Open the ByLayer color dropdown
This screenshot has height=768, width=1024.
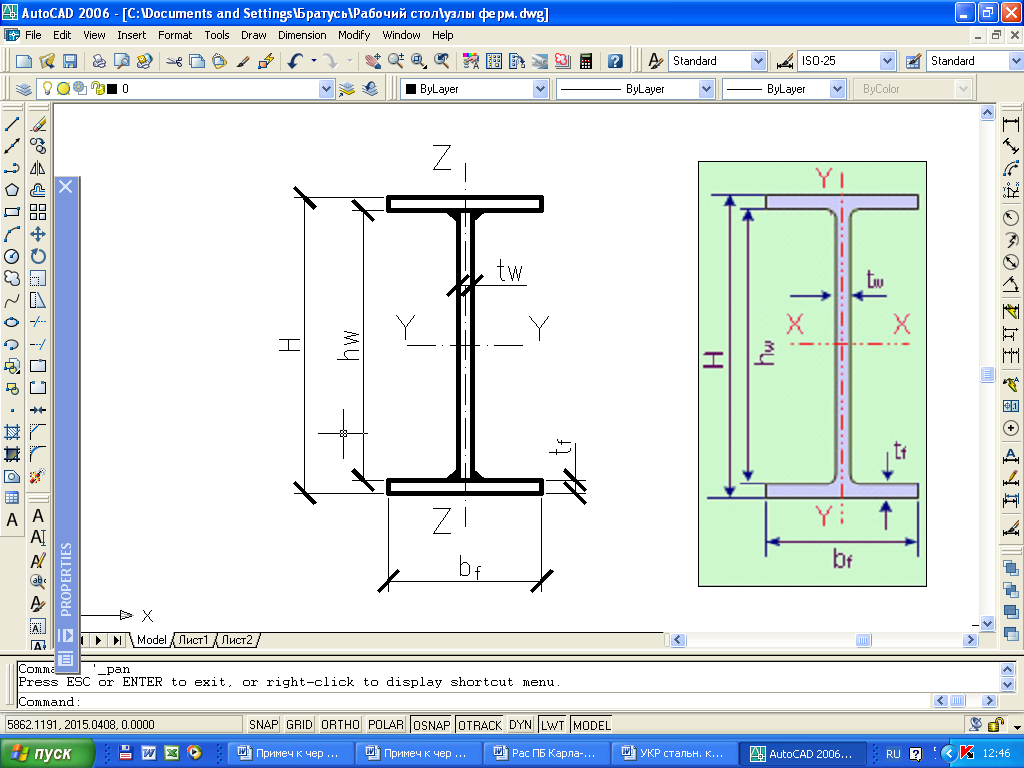click(540, 89)
